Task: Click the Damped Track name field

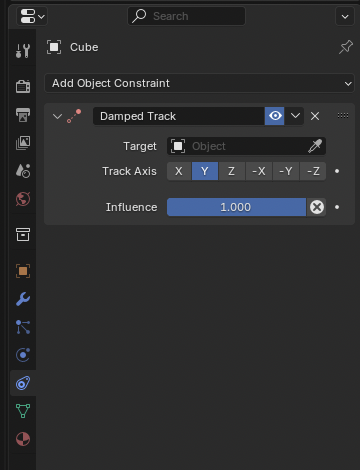Action: click(x=179, y=116)
